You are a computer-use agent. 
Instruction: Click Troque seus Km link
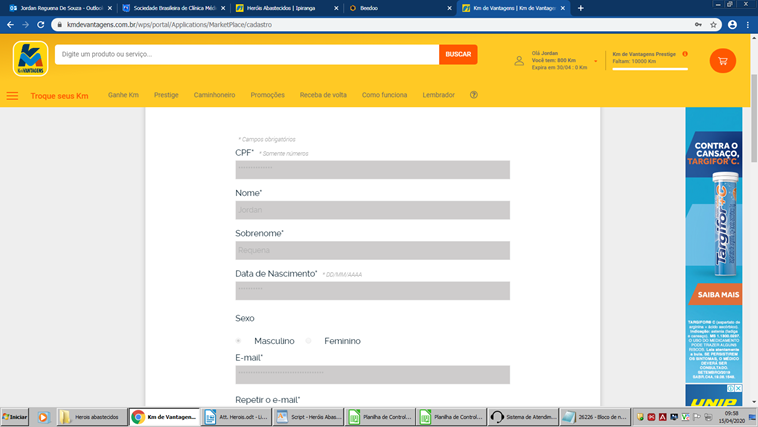[x=59, y=96]
